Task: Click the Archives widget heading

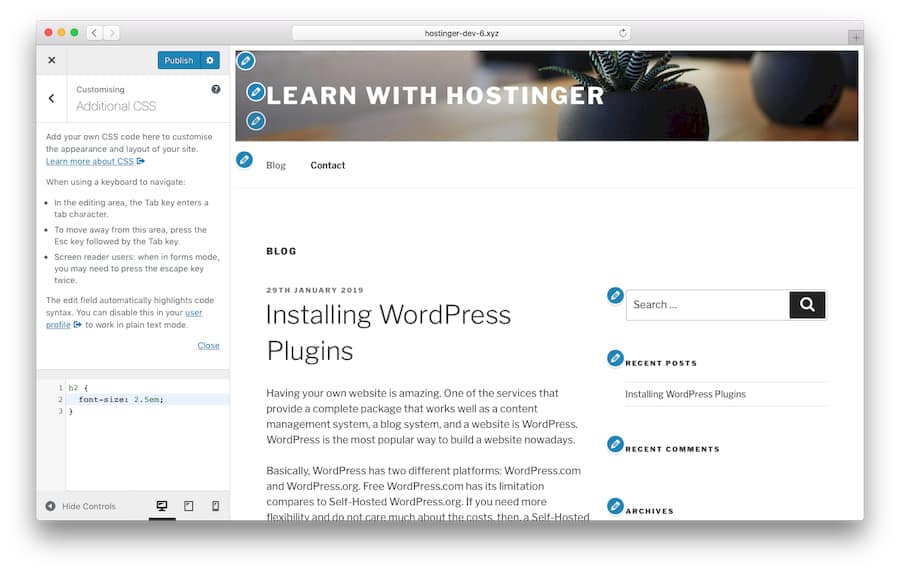Action: click(649, 511)
